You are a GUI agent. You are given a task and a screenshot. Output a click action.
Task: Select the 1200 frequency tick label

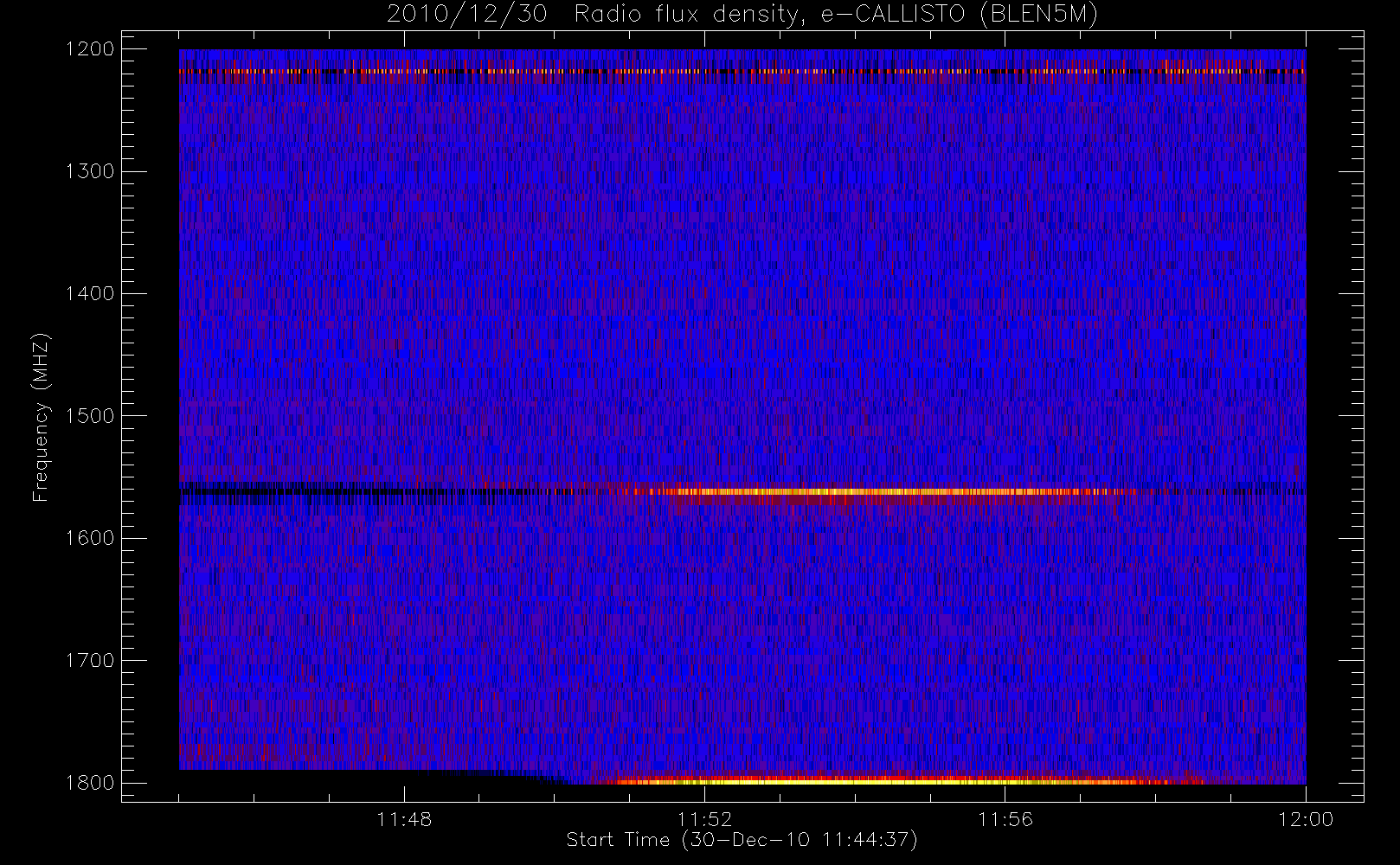click(x=90, y=49)
